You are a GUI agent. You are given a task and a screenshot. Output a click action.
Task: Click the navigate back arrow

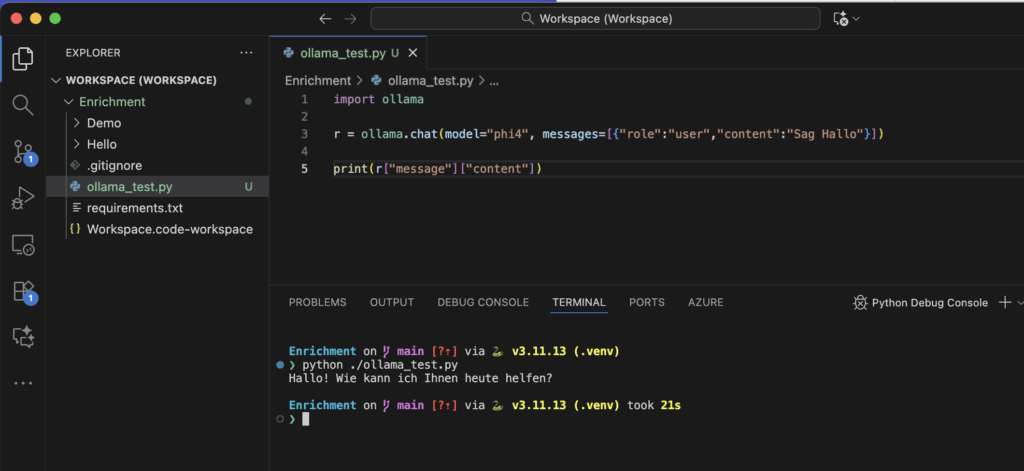point(324,19)
